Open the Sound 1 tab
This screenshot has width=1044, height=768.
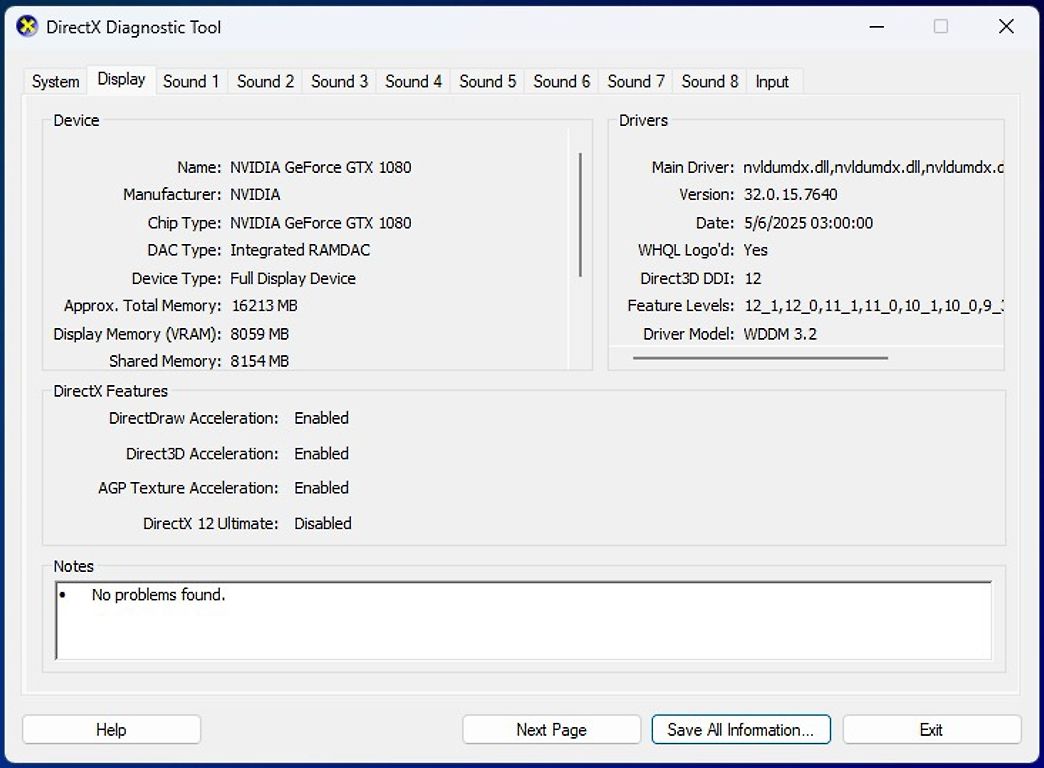[191, 81]
